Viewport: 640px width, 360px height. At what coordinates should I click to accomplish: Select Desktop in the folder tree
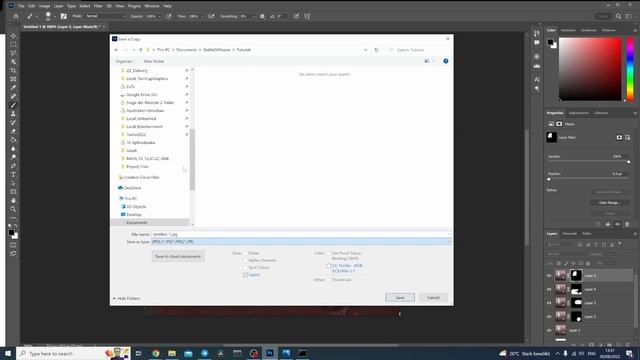pyautogui.click(x=133, y=215)
